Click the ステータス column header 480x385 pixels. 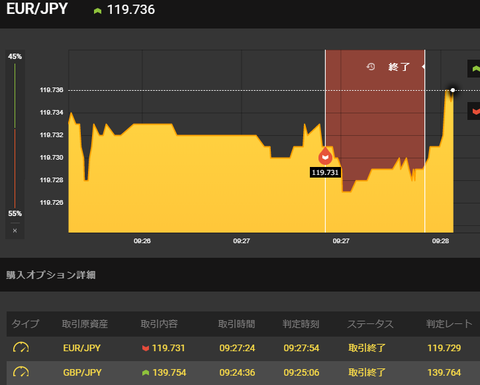[370, 324]
